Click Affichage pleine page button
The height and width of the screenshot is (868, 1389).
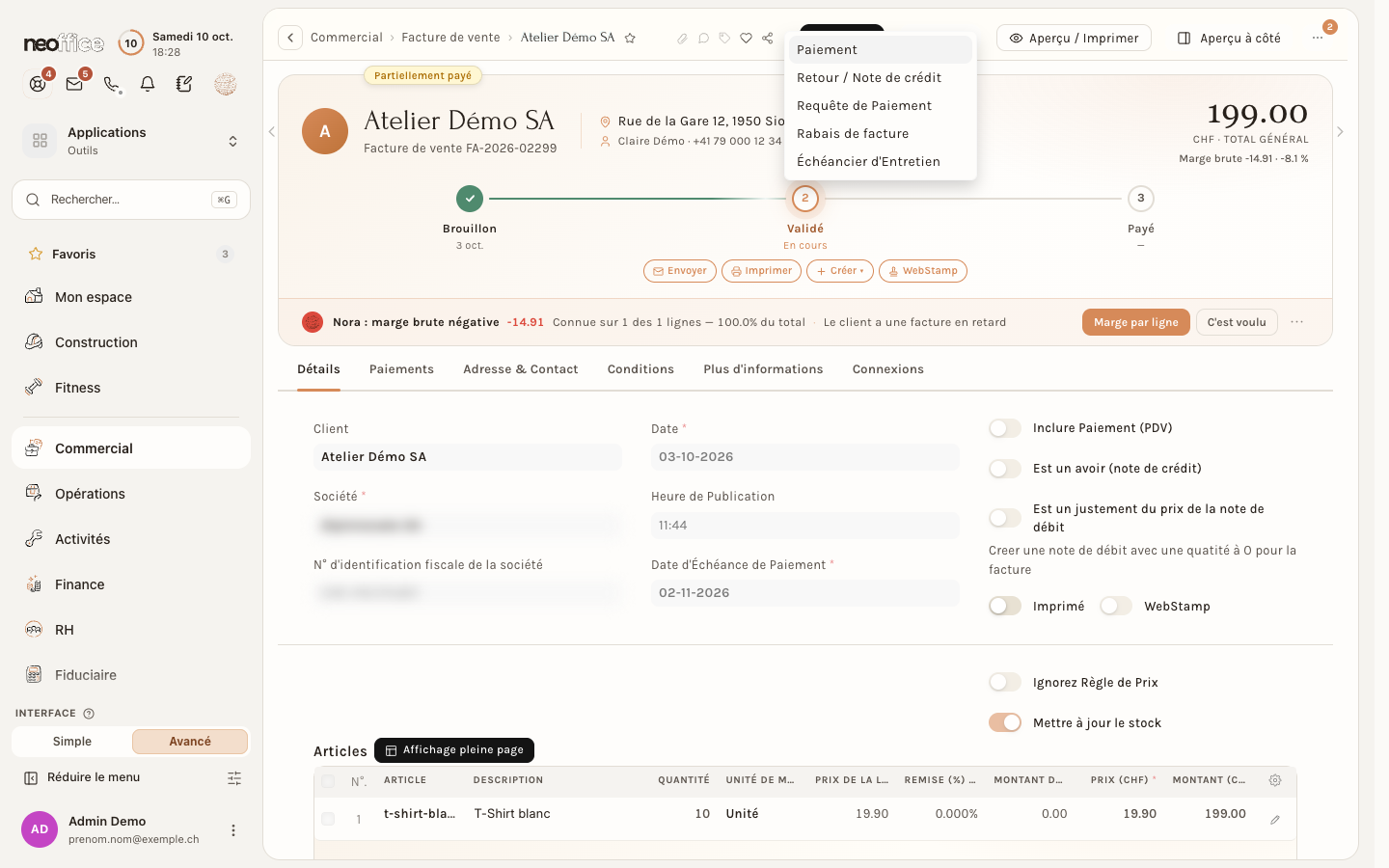pos(454,749)
